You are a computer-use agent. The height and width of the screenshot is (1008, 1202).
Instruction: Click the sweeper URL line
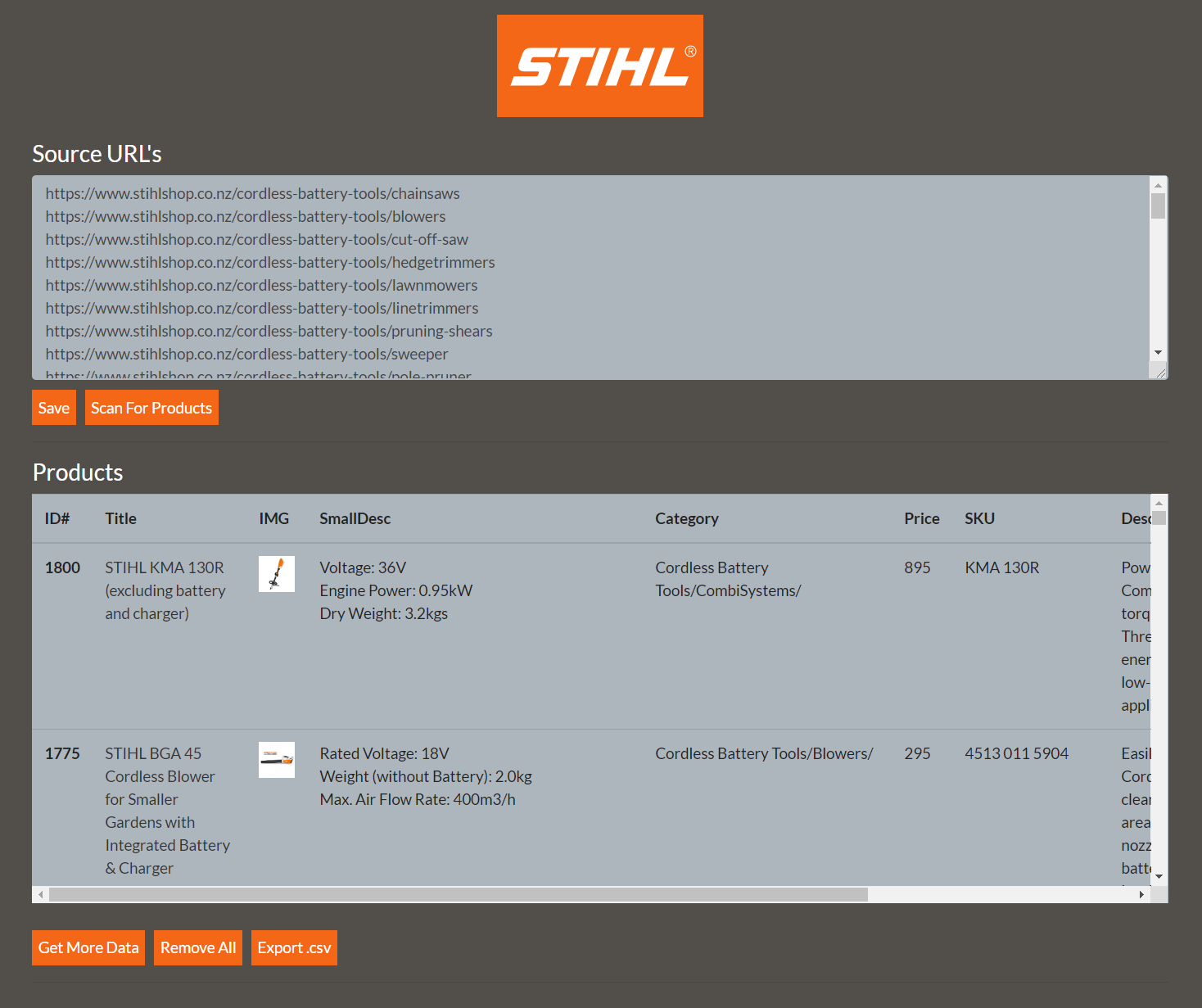pos(246,354)
